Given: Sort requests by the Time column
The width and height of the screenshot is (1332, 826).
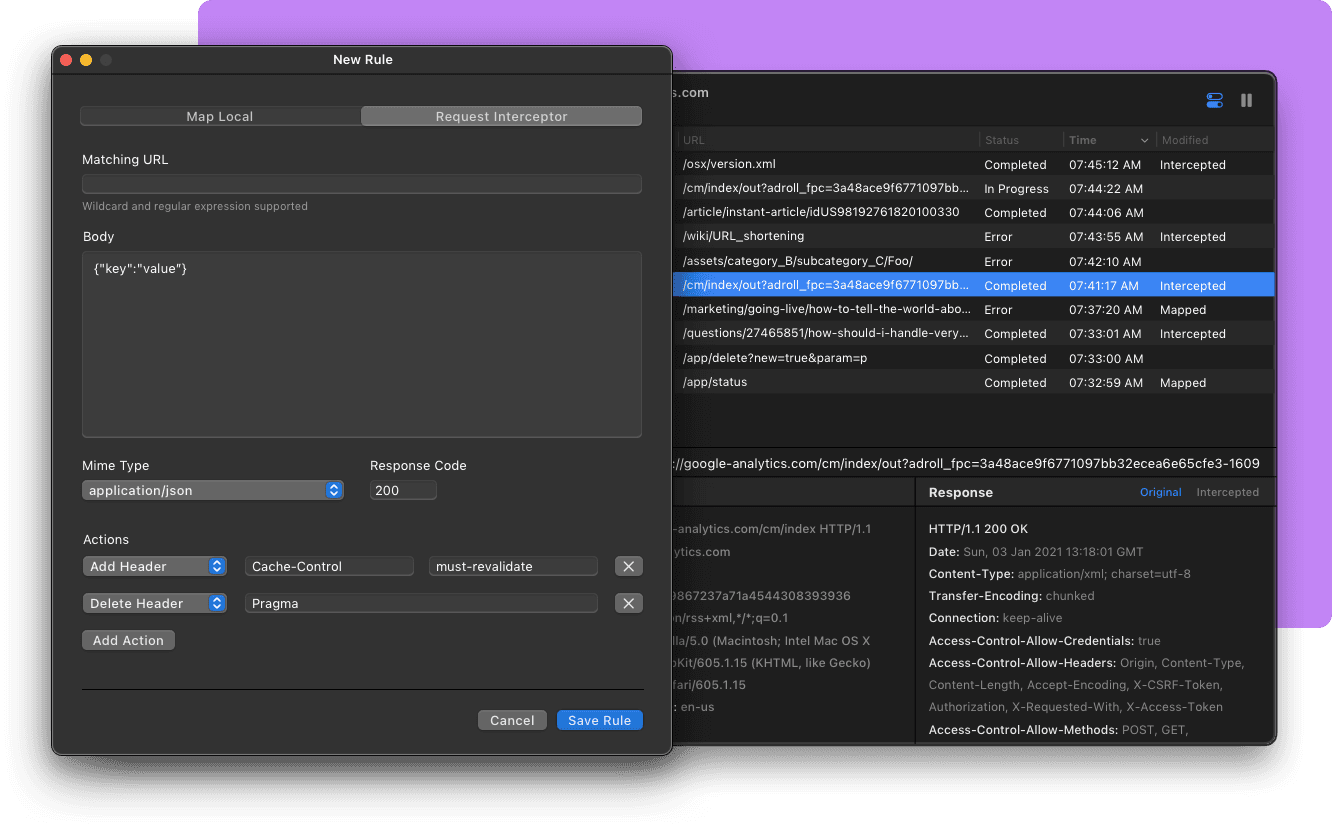Looking at the screenshot, I should [x=1083, y=139].
